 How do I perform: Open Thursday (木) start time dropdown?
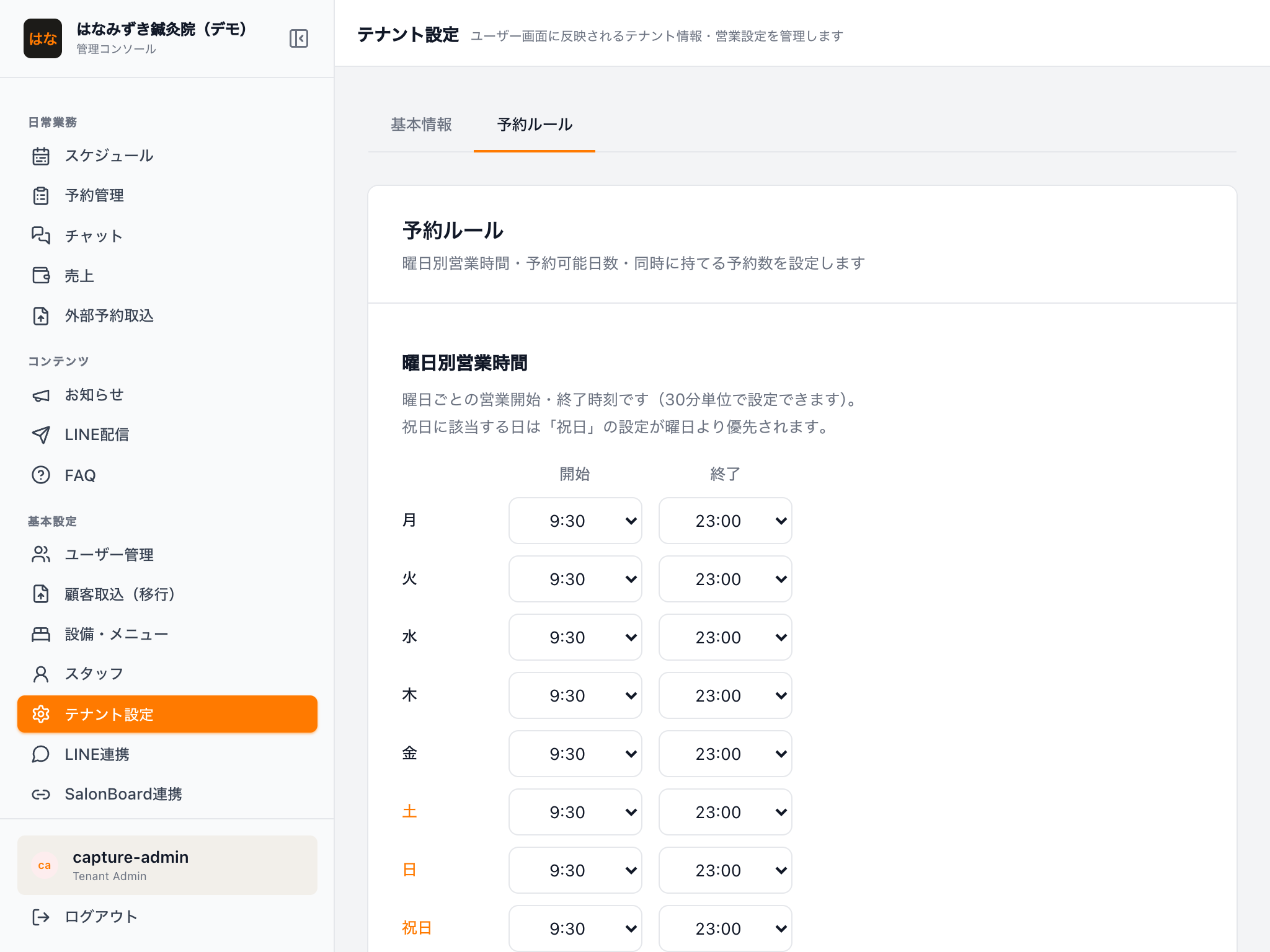click(575, 695)
